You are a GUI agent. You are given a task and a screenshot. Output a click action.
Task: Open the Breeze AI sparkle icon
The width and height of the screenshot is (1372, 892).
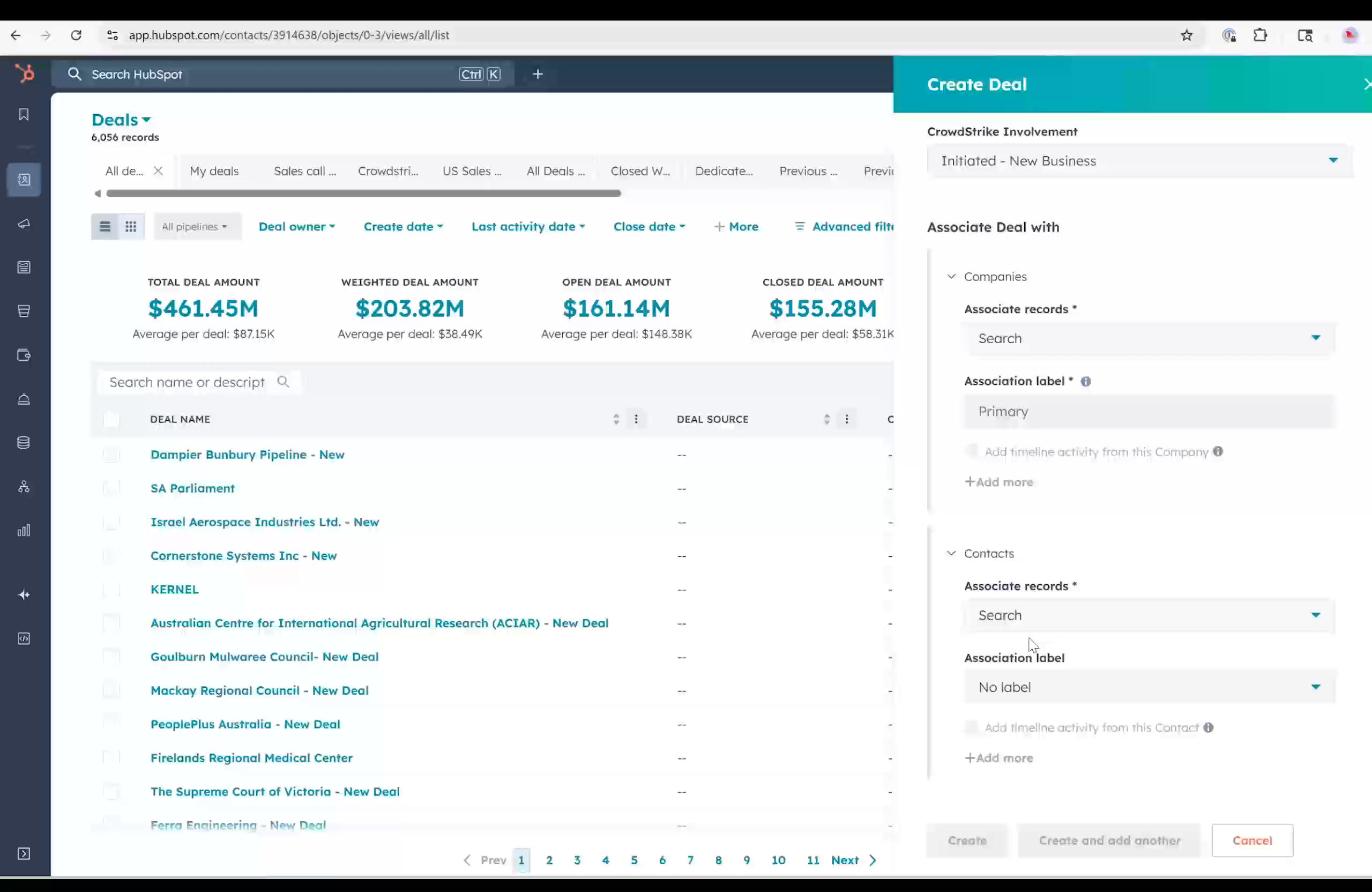point(24,594)
